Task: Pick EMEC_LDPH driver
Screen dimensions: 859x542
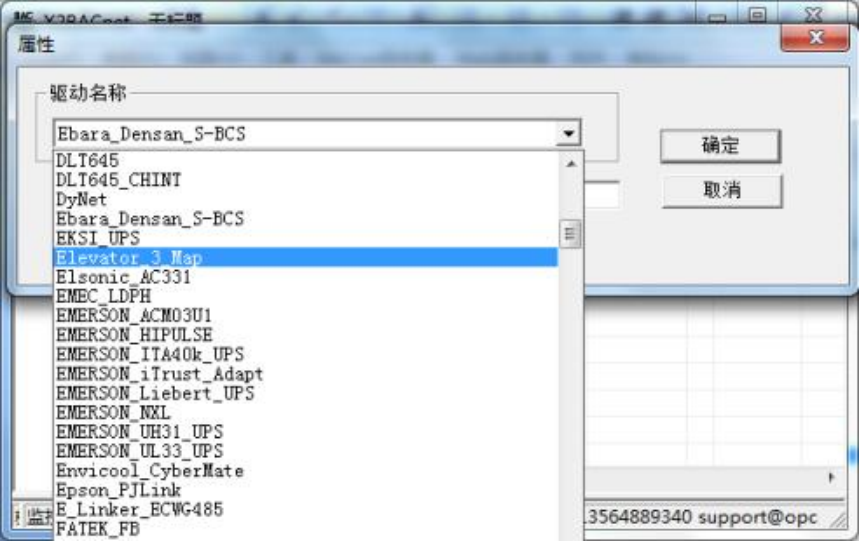Action: [306, 296]
